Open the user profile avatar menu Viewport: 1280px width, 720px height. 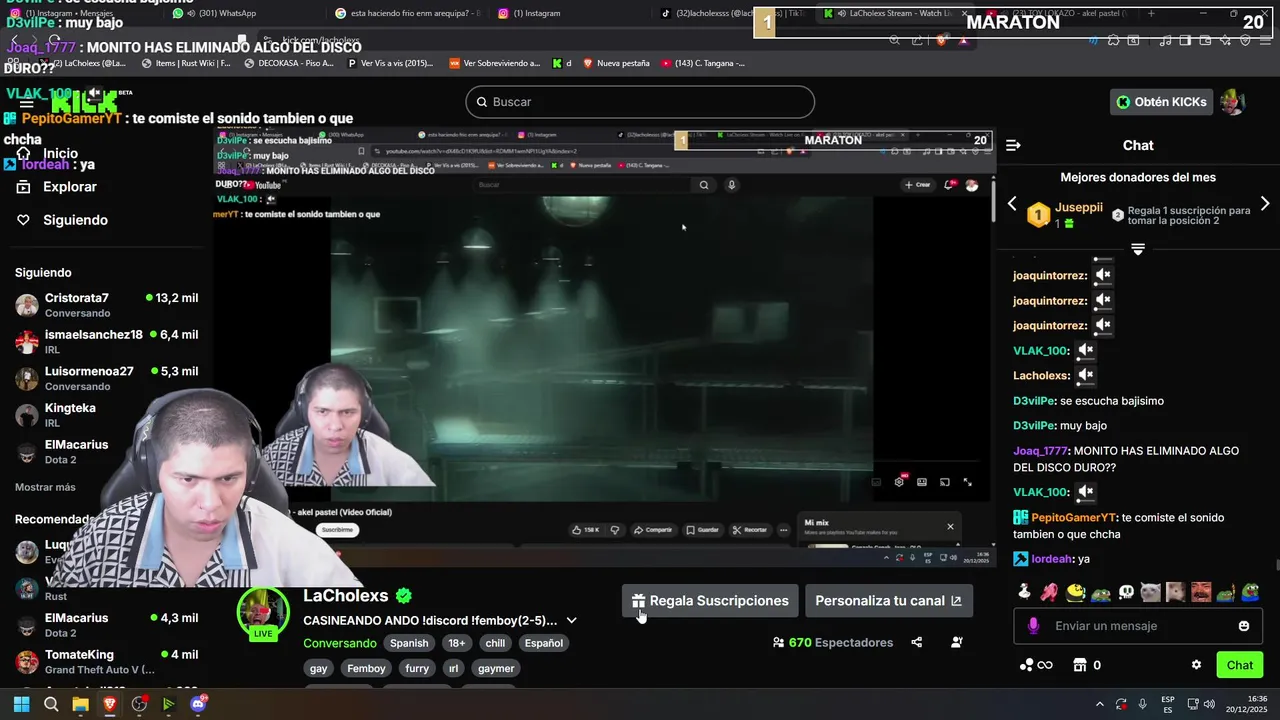pyautogui.click(x=1232, y=102)
